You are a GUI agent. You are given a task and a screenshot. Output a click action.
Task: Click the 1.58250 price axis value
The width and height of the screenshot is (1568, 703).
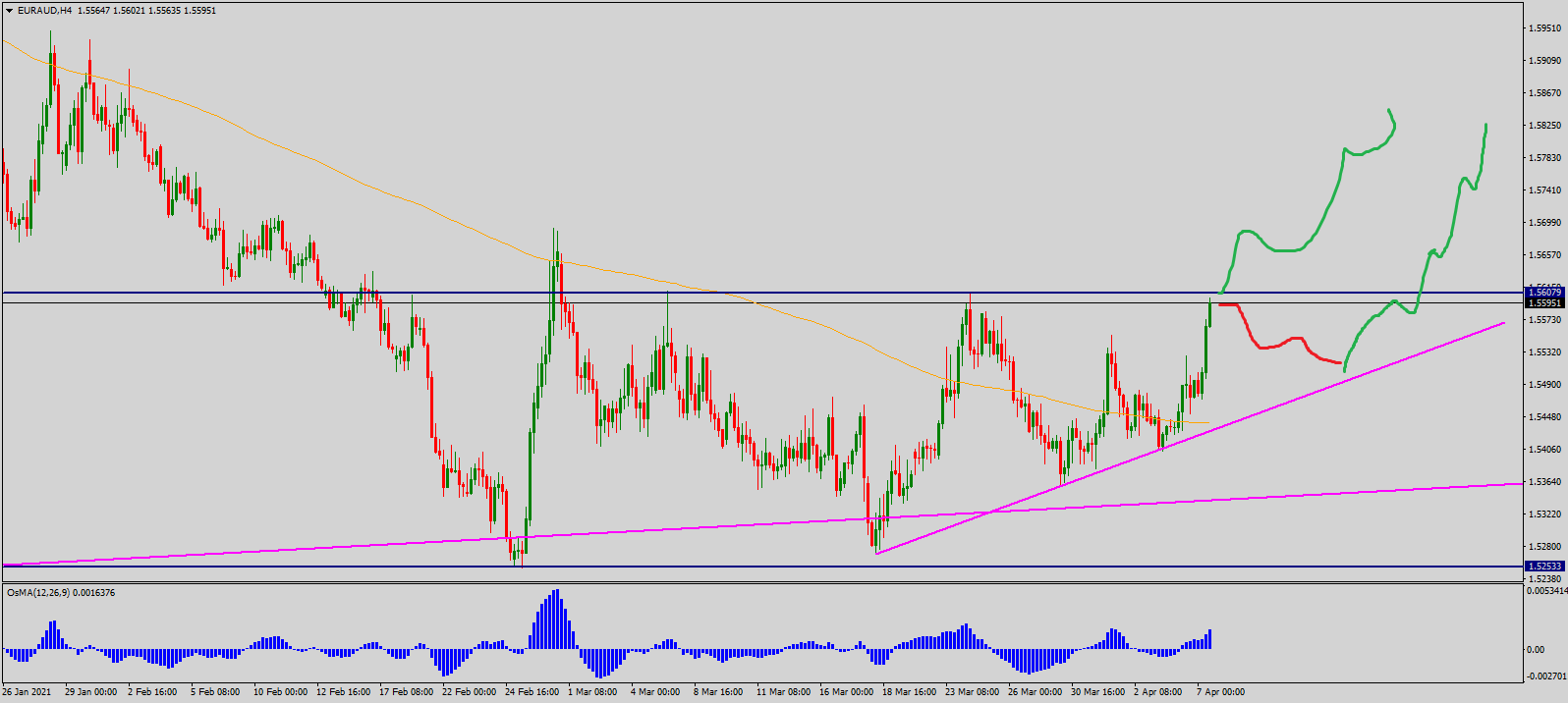pos(1545,126)
